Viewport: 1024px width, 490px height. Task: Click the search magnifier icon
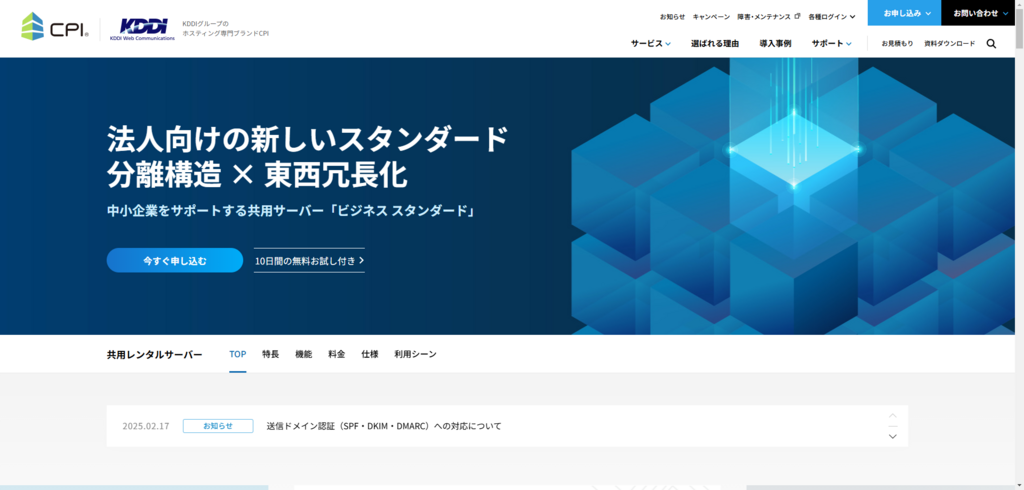tap(991, 44)
